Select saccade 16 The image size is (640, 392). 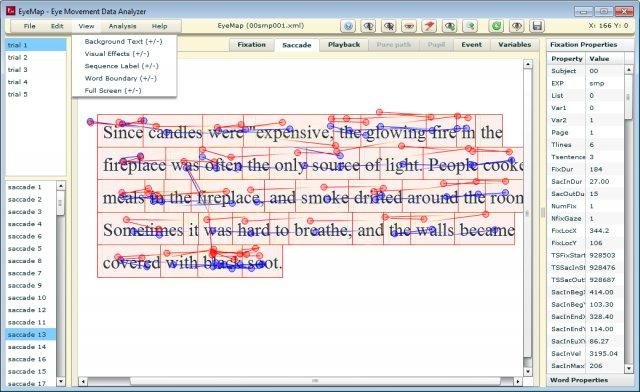(x=31, y=359)
